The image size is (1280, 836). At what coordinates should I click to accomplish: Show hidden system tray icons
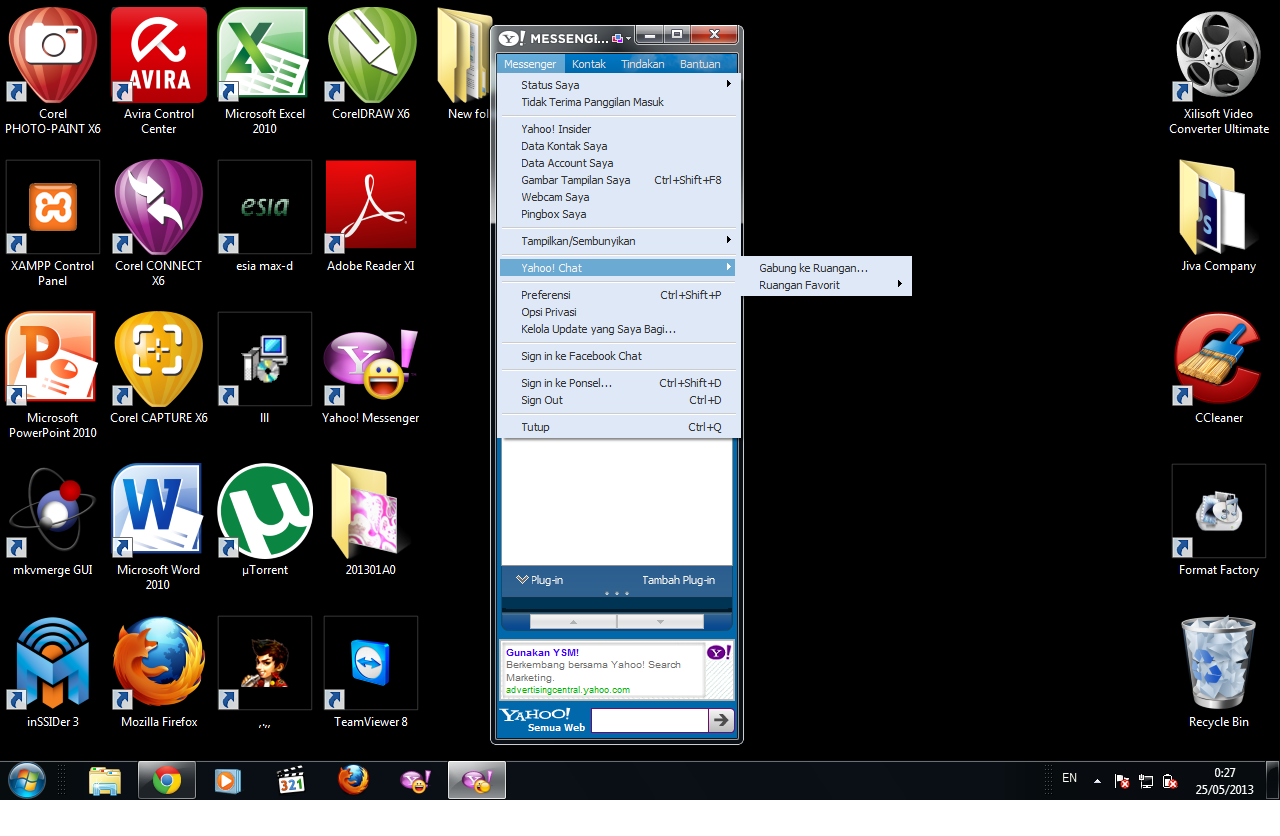pyautogui.click(x=1097, y=780)
